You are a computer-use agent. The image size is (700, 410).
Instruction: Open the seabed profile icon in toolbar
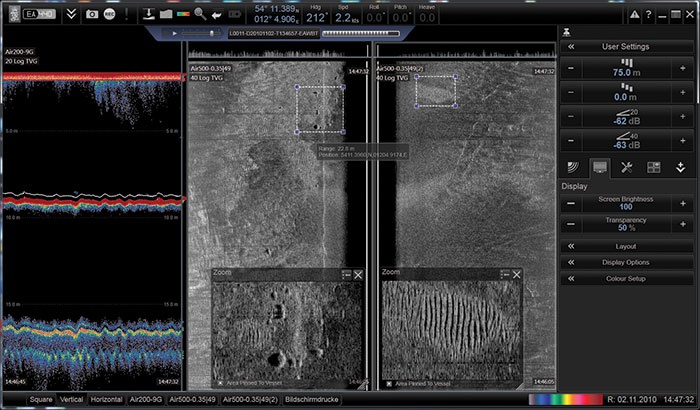[x=166, y=14]
